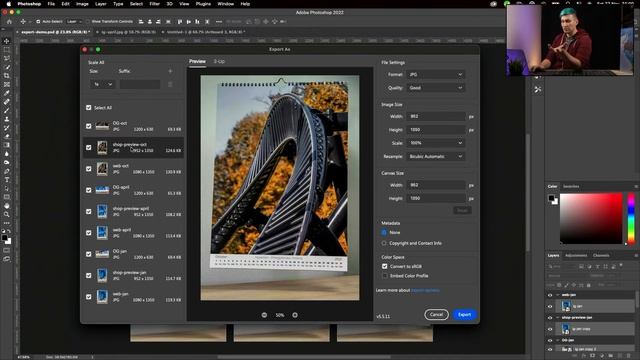Select the Crop tool
This screenshot has height=360, width=640.
(x=7, y=76)
